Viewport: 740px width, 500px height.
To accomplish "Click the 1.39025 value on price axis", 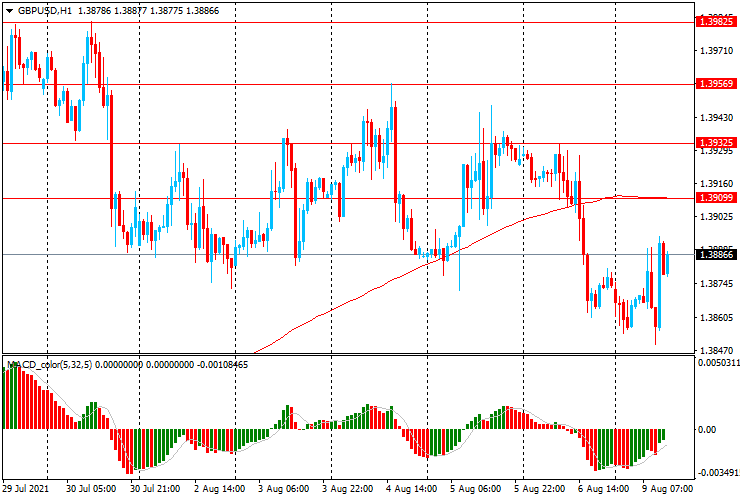I will 716,217.
